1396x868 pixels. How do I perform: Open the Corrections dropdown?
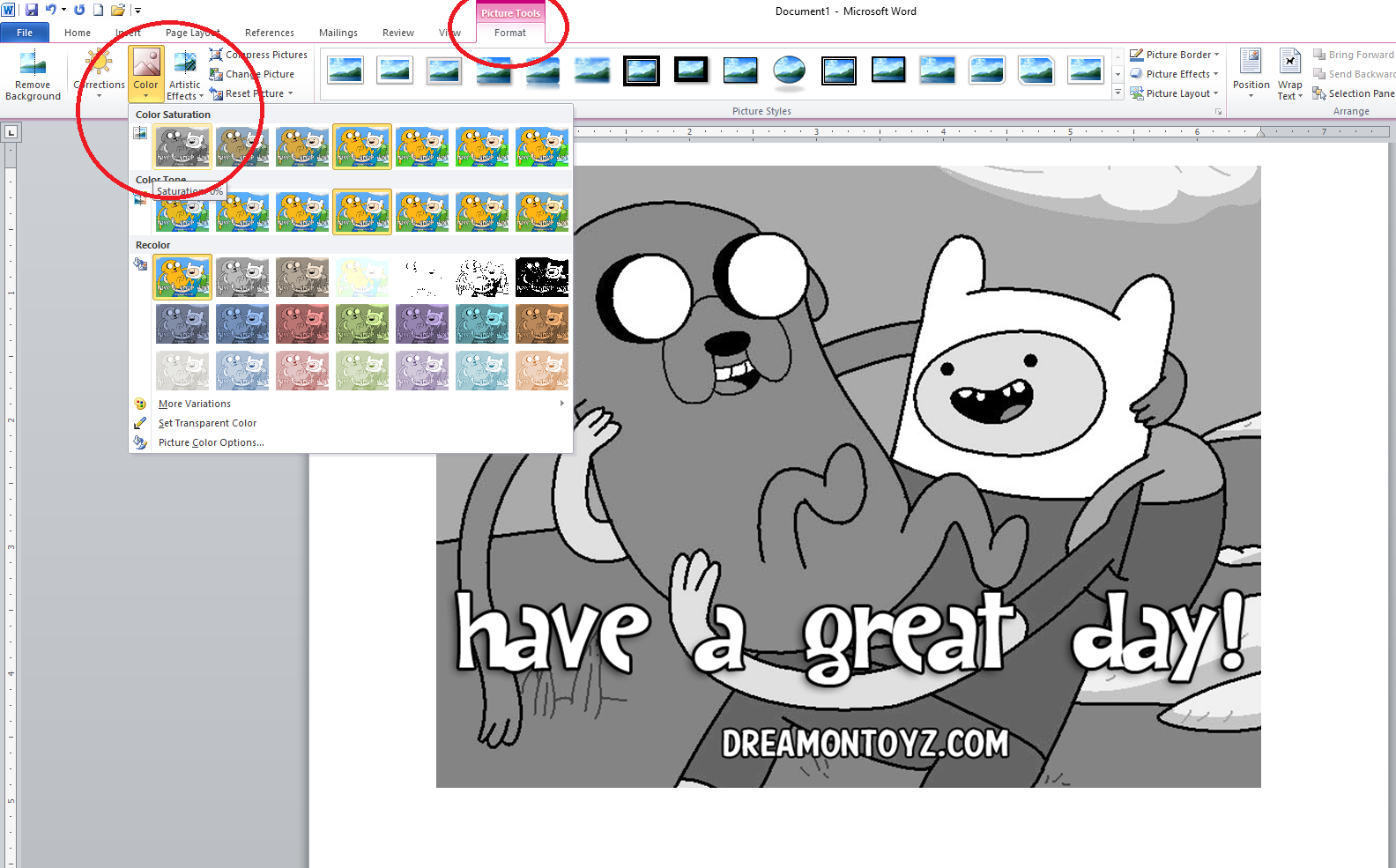(x=100, y=75)
